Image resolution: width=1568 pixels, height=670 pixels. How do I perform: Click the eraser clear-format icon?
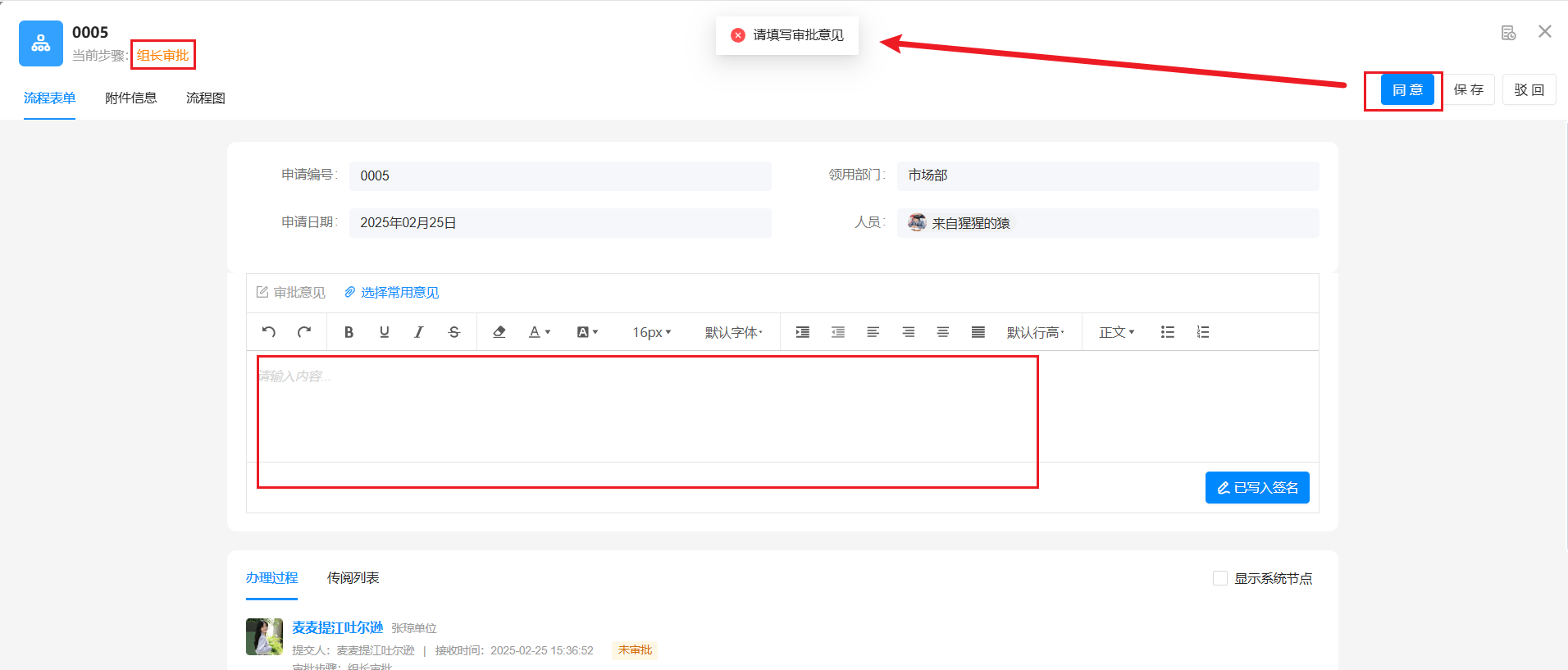click(x=499, y=332)
